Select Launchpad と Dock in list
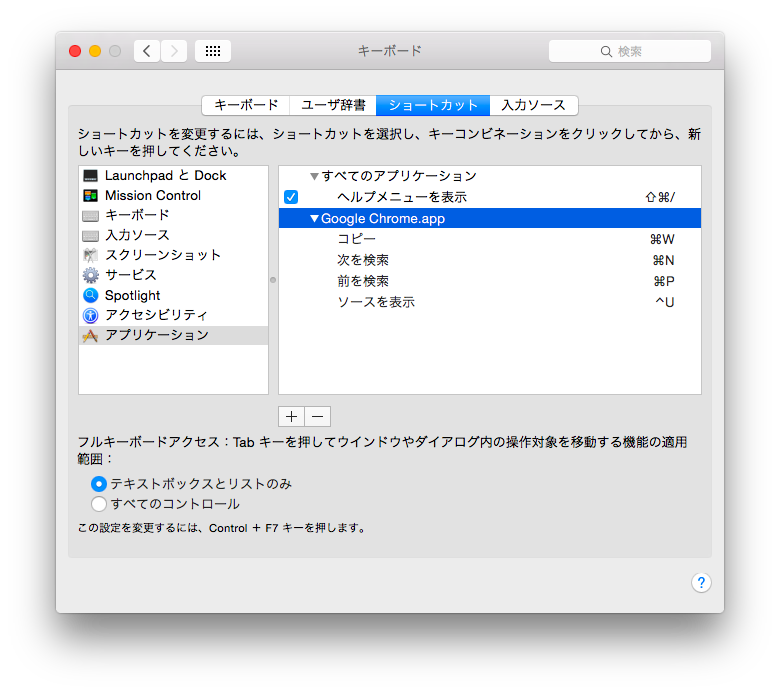 [x=174, y=176]
